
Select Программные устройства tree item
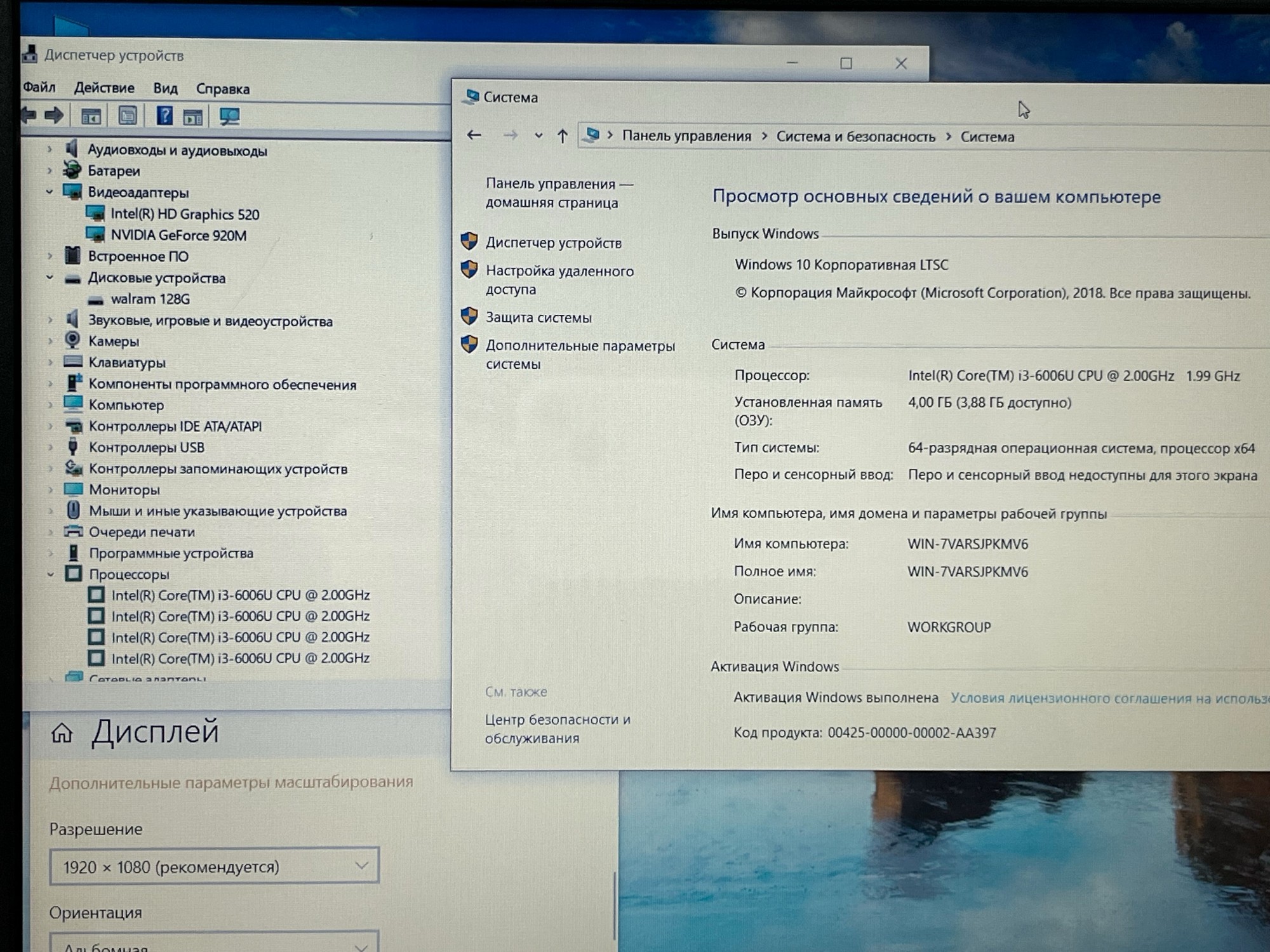(x=171, y=553)
